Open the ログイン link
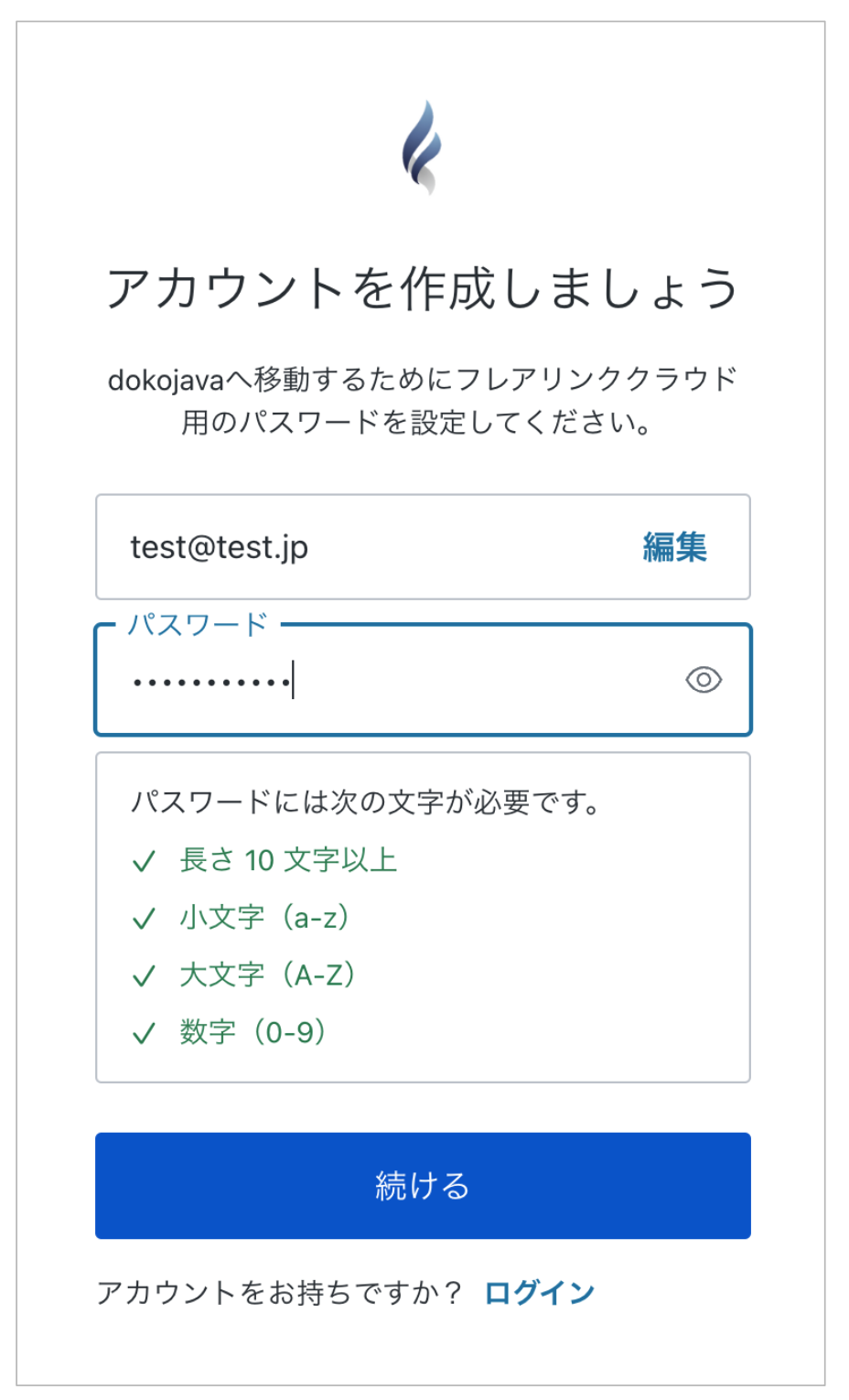This screenshot has height=1400, width=849. click(x=539, y=1292)
